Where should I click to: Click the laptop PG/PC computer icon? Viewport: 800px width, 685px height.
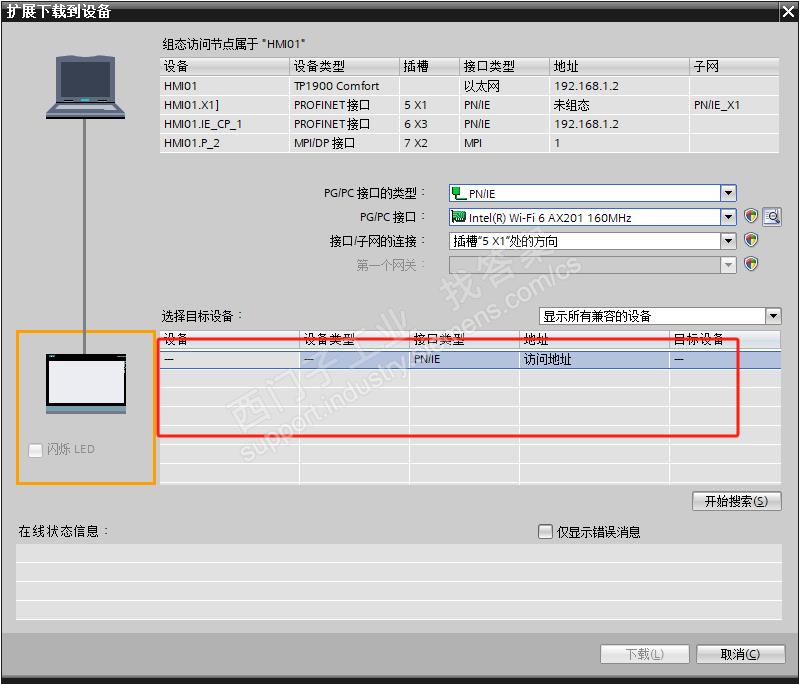85,87
